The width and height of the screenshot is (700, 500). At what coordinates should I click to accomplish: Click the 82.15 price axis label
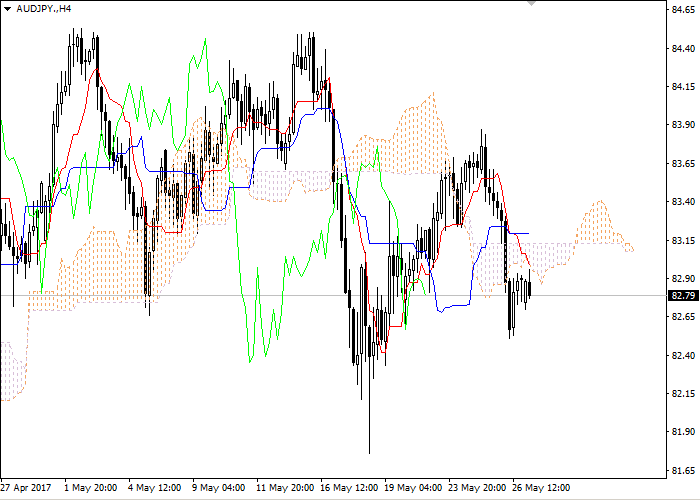point(683,394)
